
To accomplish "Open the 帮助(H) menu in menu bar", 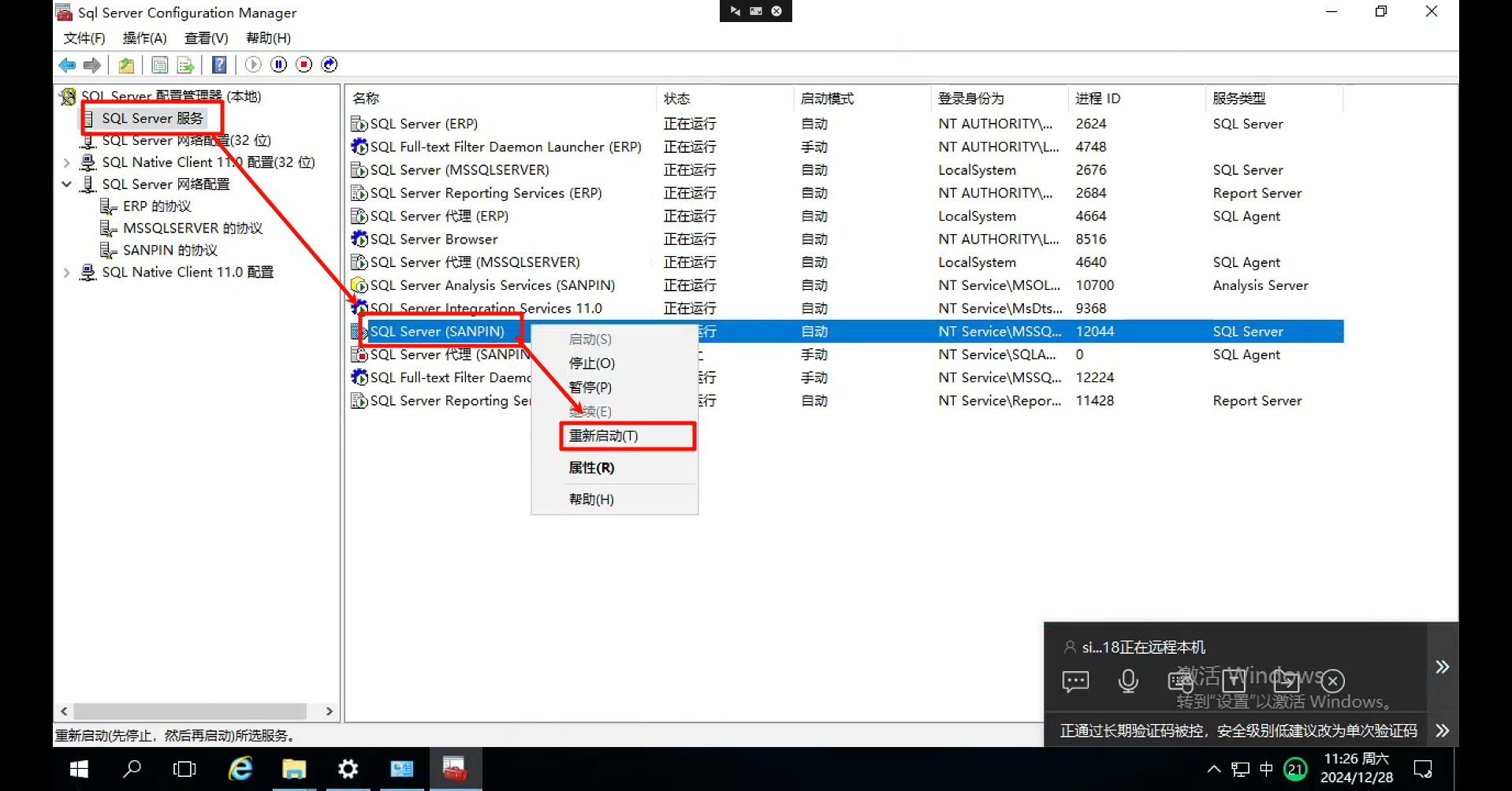I will [x=268, y=38].
